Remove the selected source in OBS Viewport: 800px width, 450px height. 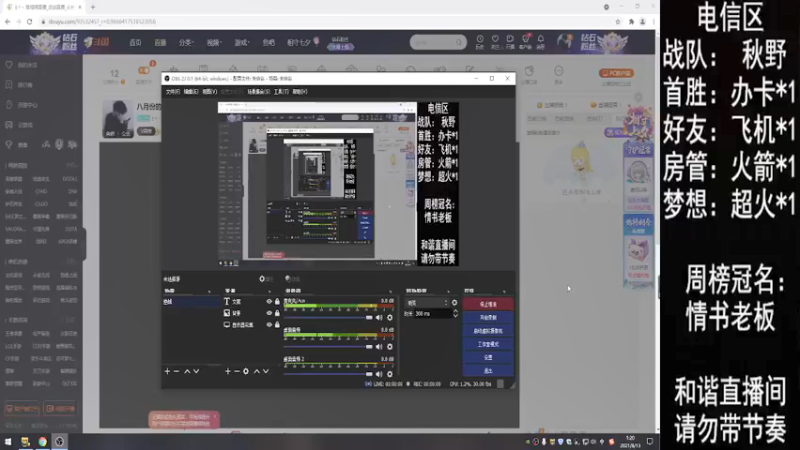coord(237,371)
